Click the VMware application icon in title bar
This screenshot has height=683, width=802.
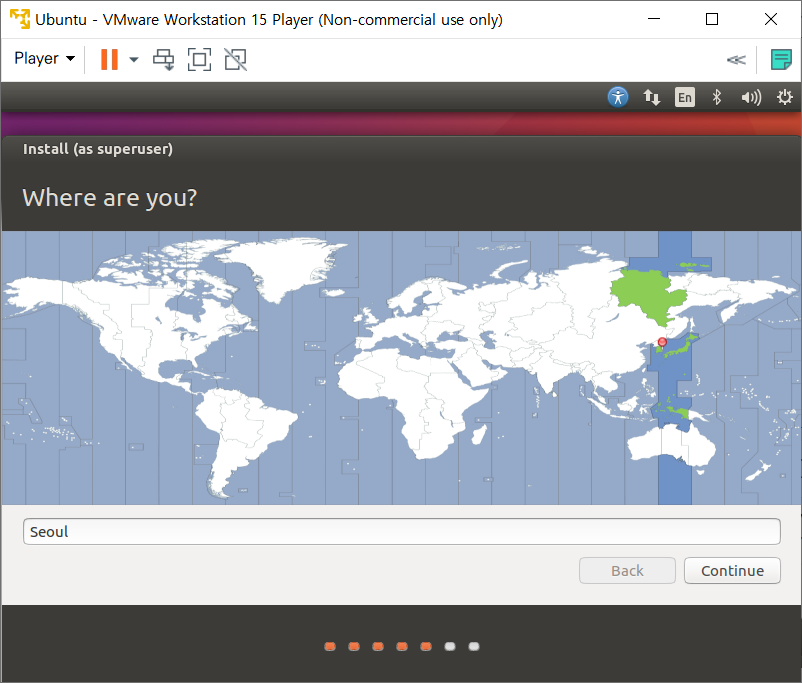[20, 19]
